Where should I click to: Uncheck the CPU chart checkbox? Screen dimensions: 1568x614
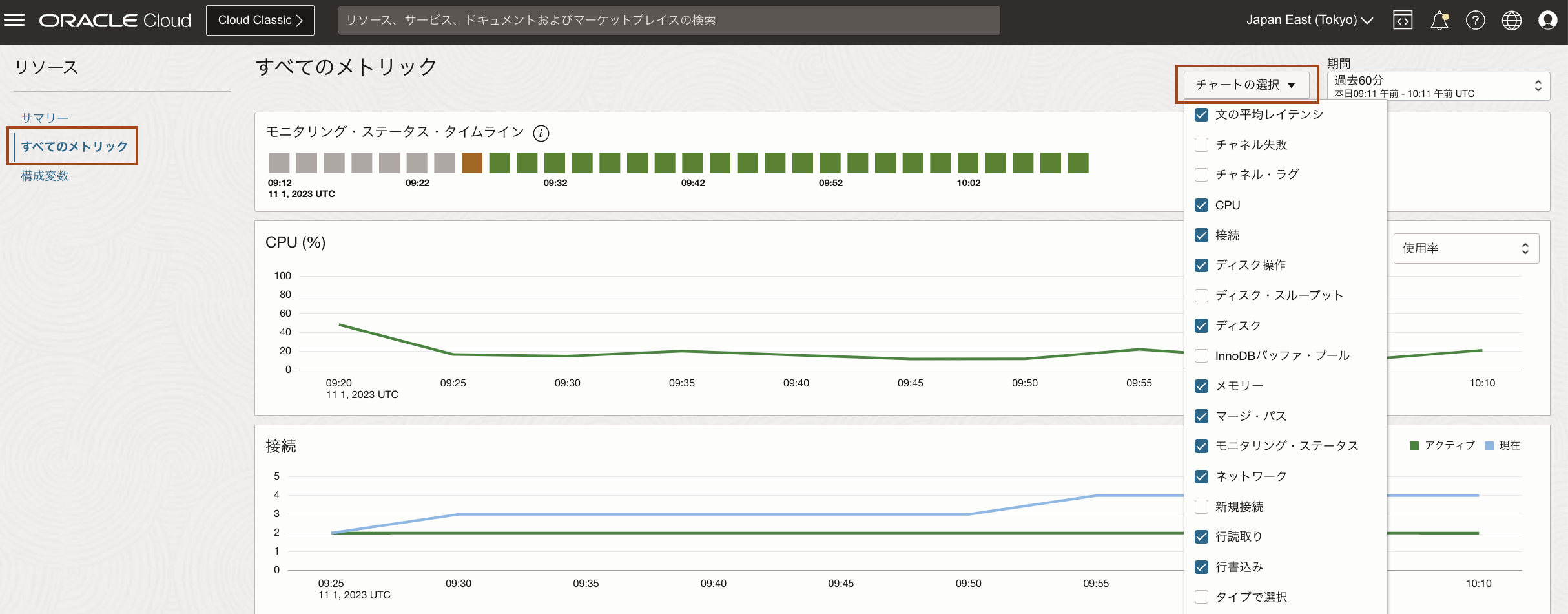click(1201, 206)
